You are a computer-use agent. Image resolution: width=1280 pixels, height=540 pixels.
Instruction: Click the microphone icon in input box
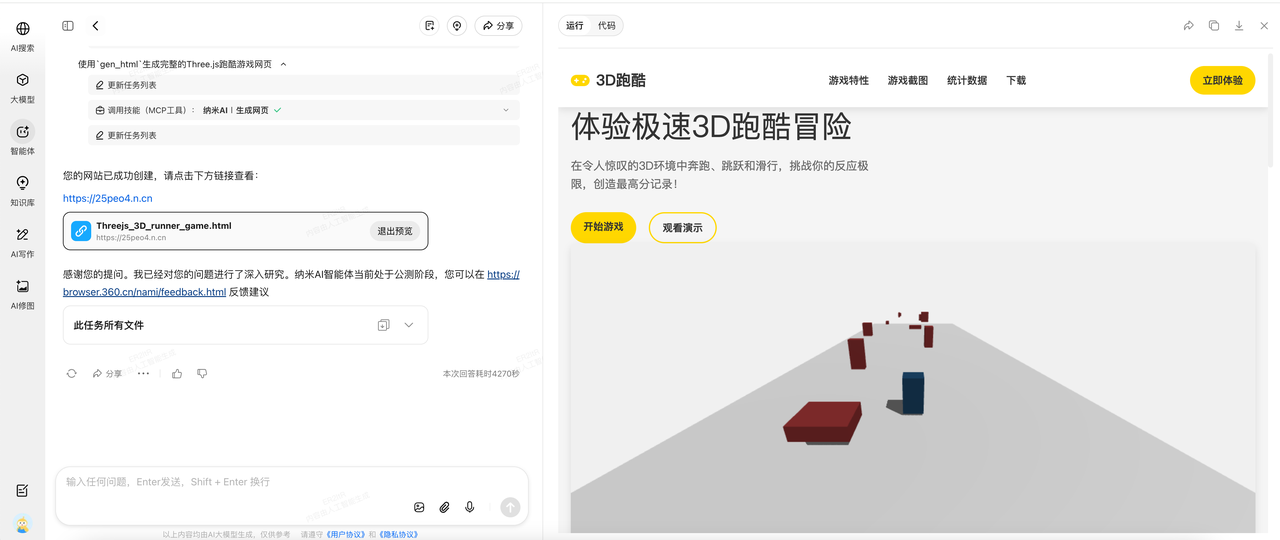[469, 507]
